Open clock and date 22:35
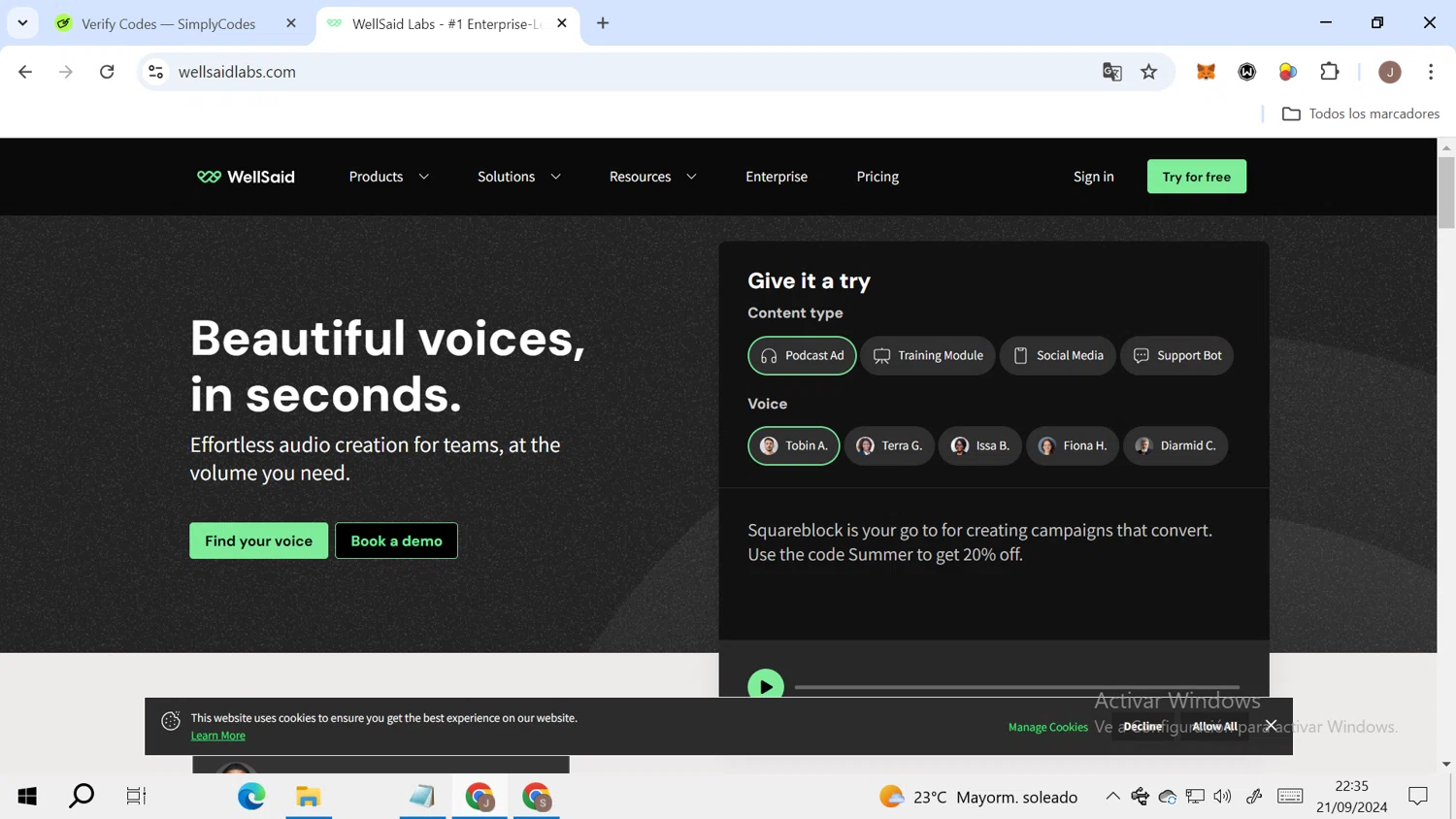This screenshot has width=1456, height=819. [x=1352, y=797]
